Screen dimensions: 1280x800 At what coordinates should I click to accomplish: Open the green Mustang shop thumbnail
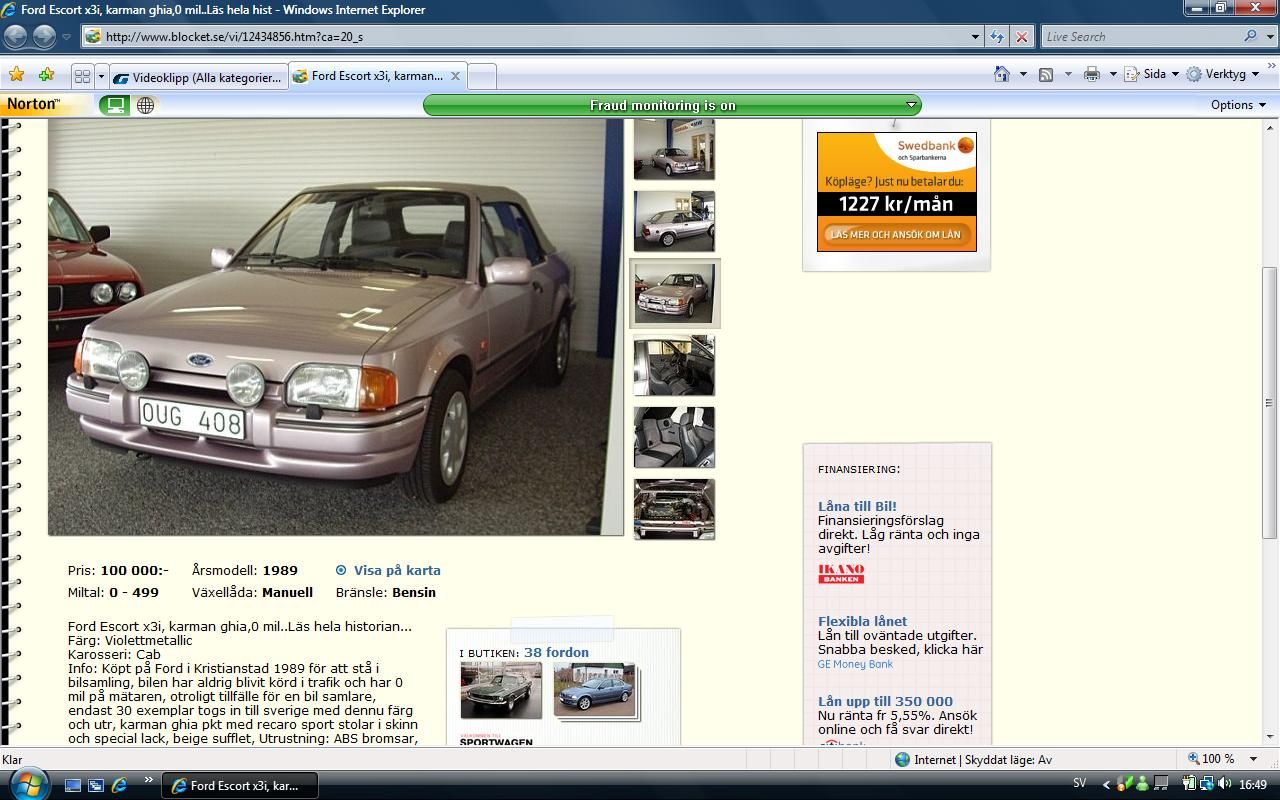[501, 689]
